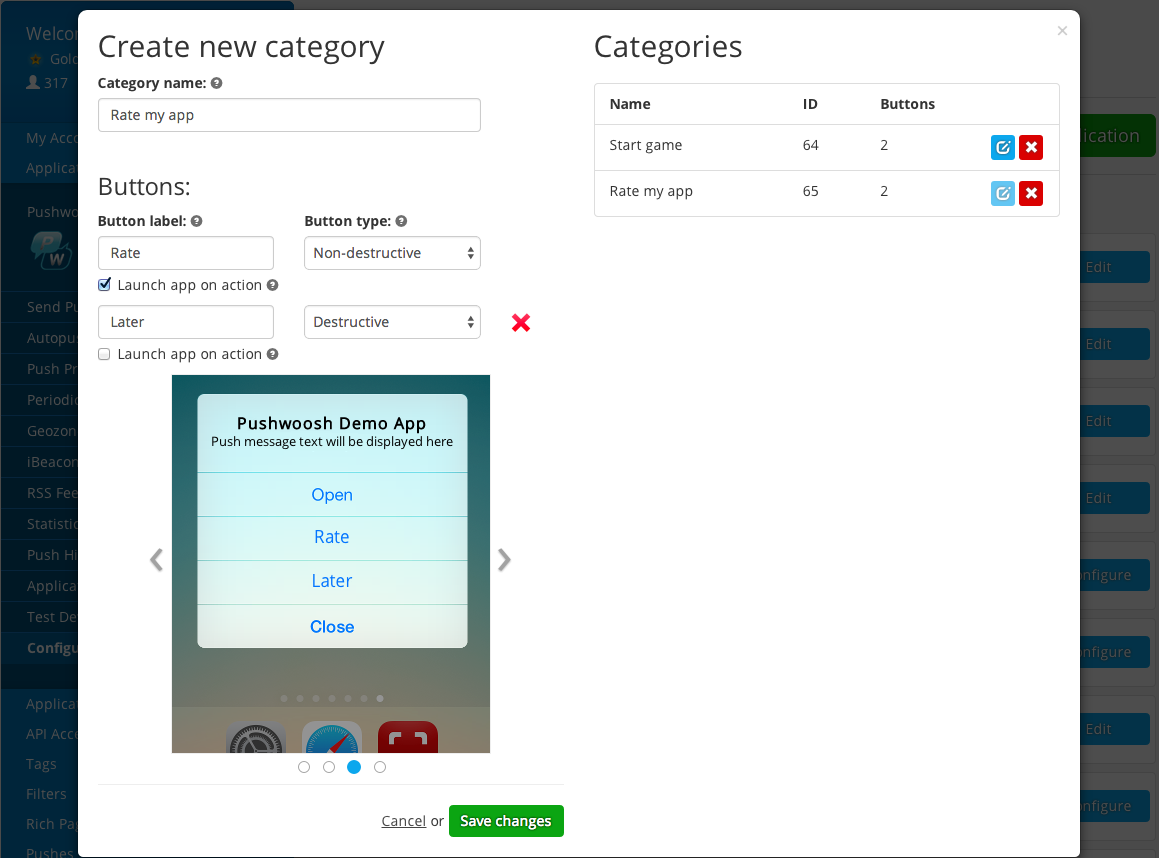
Task: Close the category dialog
Action: pos(1062,30)
